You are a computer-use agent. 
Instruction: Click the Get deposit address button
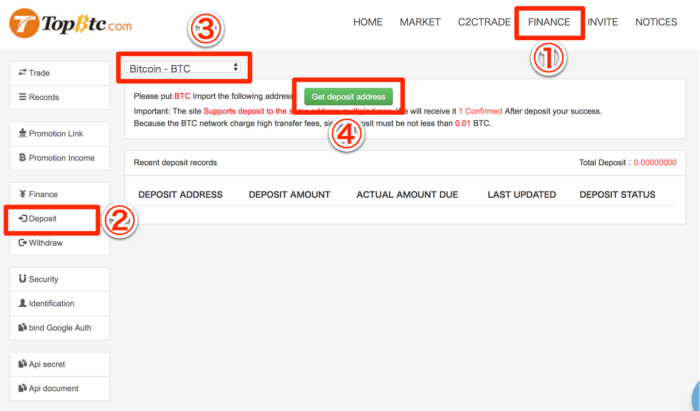[348, 96]
